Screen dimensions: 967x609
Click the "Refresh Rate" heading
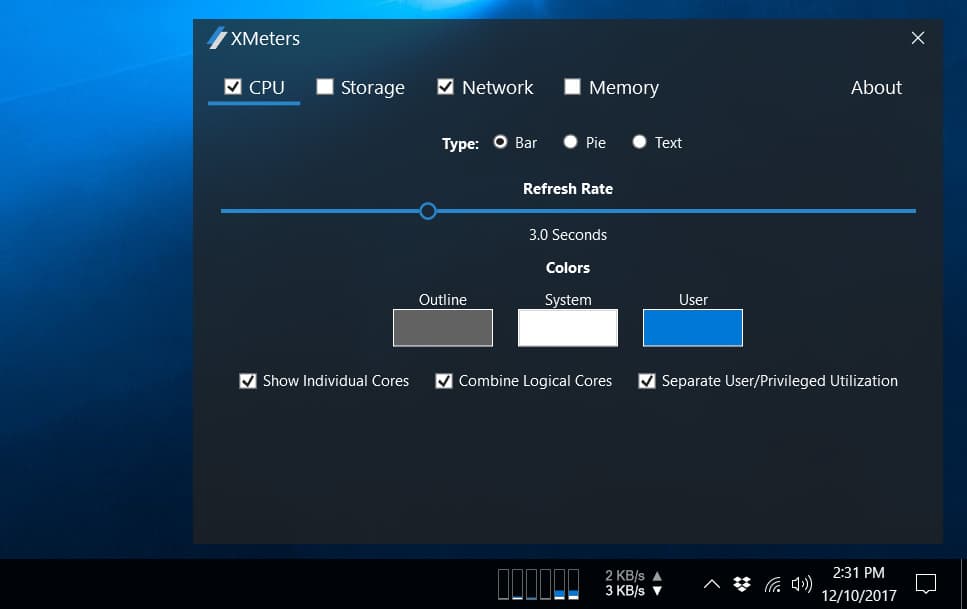click(x=567, y=189)
